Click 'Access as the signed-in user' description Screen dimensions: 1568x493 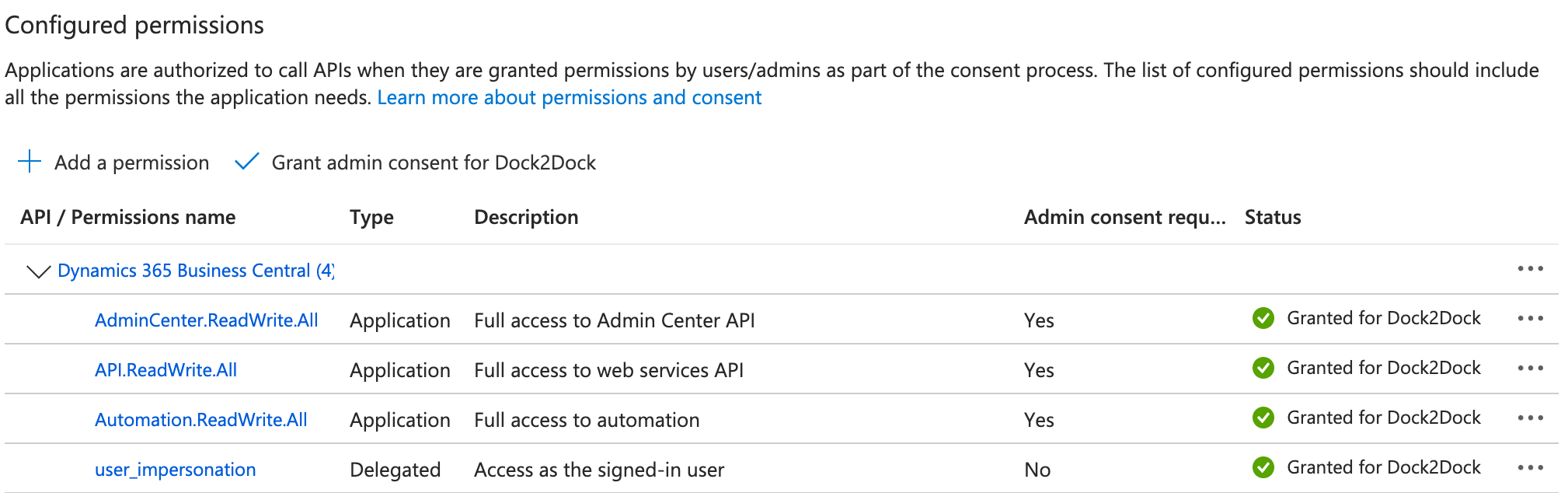click(599, 470)
